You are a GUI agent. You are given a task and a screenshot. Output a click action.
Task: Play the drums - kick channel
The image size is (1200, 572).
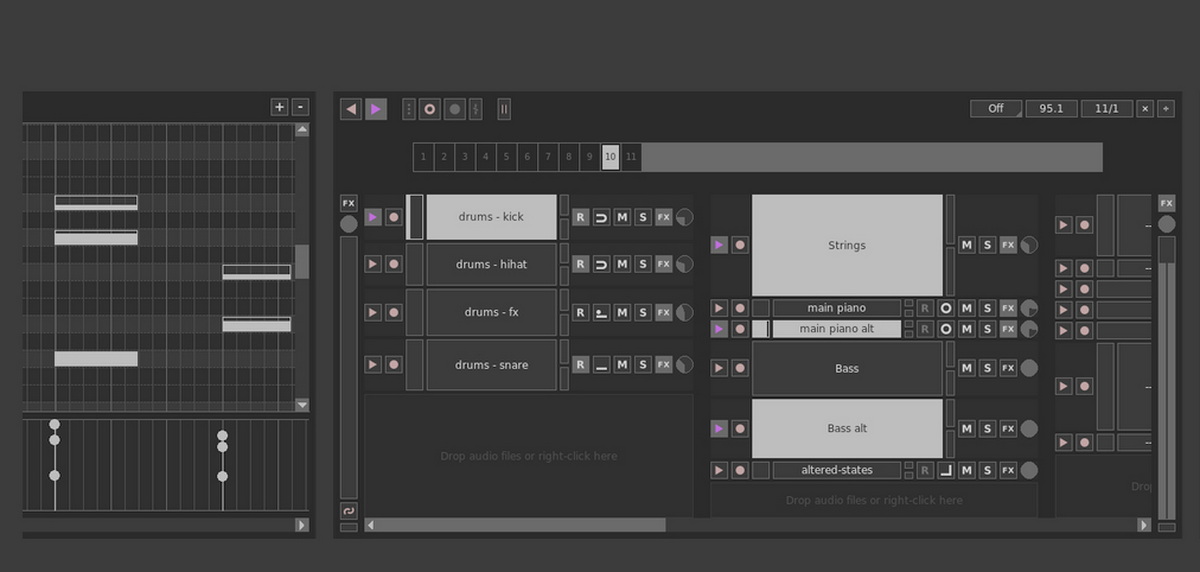pyautogui.click(x=373, y=217)
